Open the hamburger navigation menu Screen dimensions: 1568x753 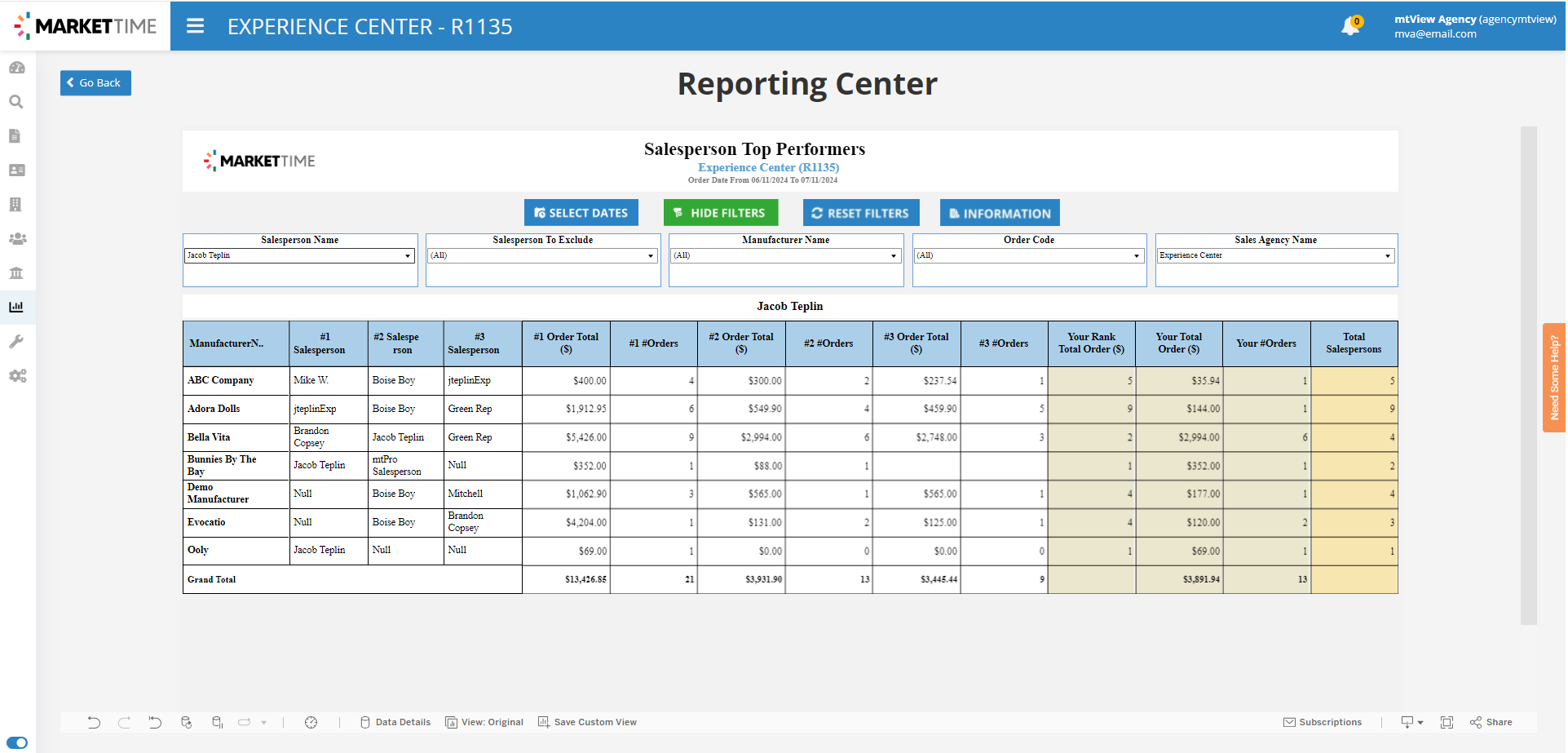pos(195,26)
